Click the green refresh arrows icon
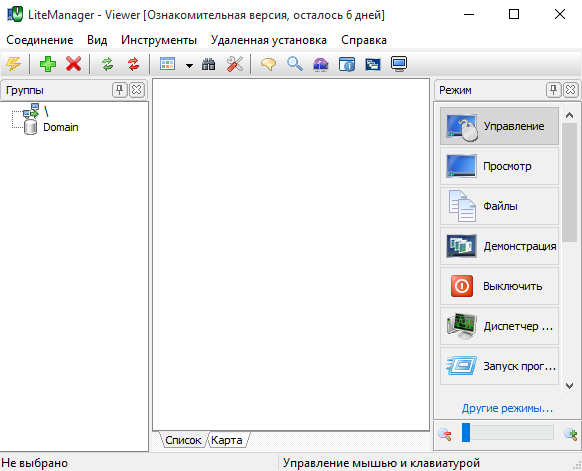The width and height of the screenshot is (582, 471). [x=108, y=64]
